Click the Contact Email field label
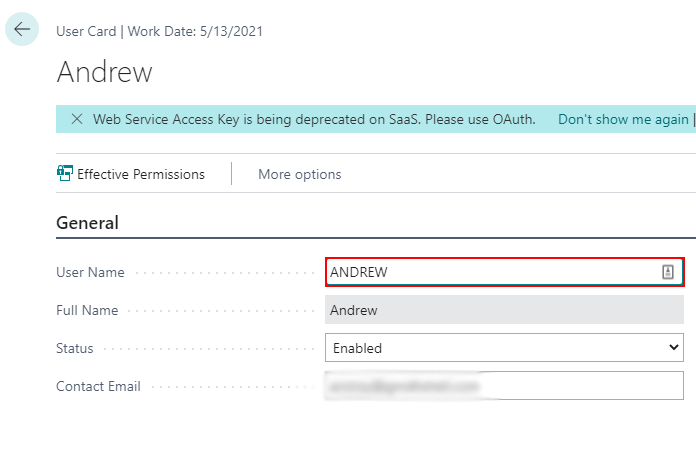Screen dimensions: 696x451 coord(98,386)
